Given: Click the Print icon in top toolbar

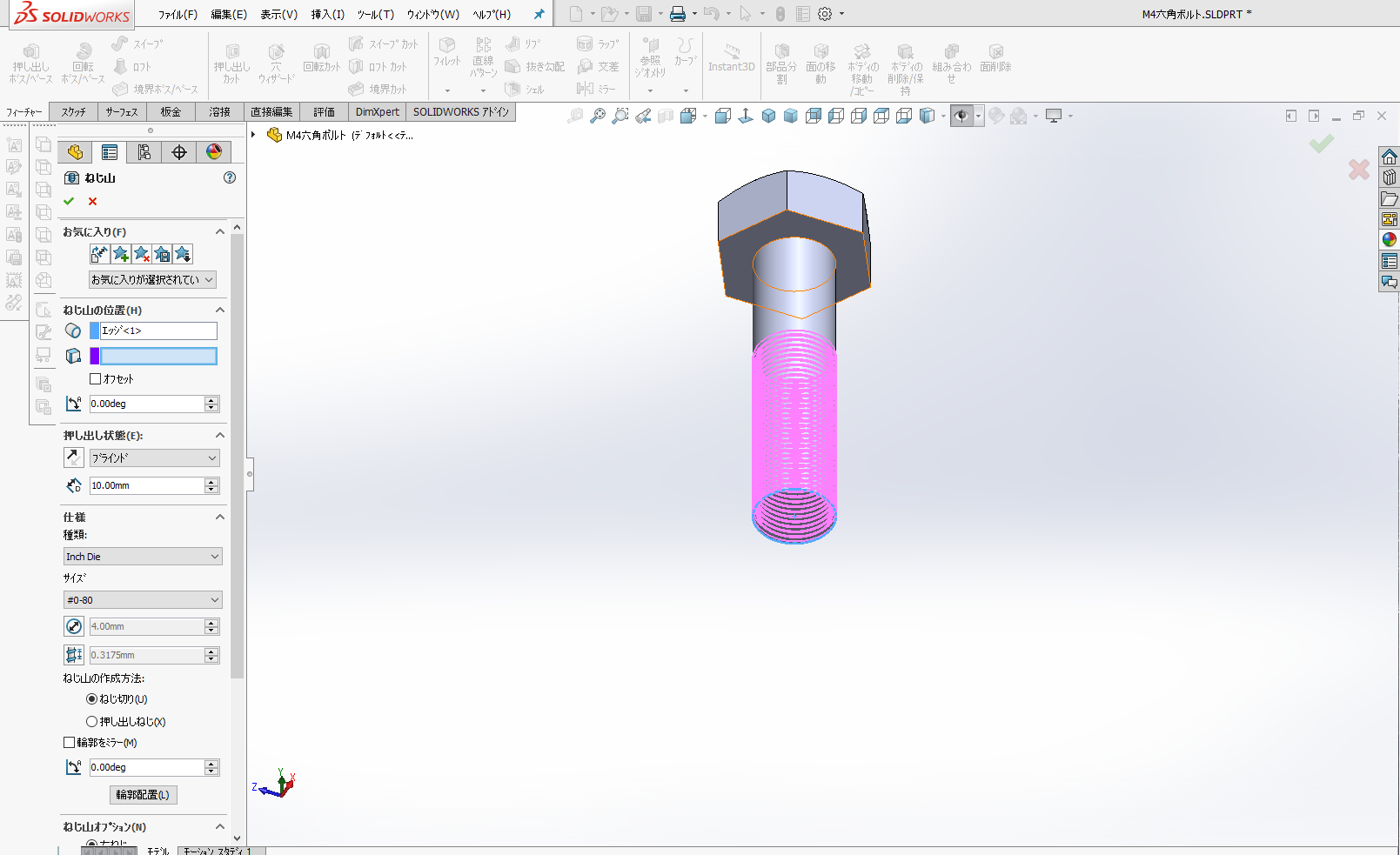Looking at the screenshot, I should (x=678, y=14).
